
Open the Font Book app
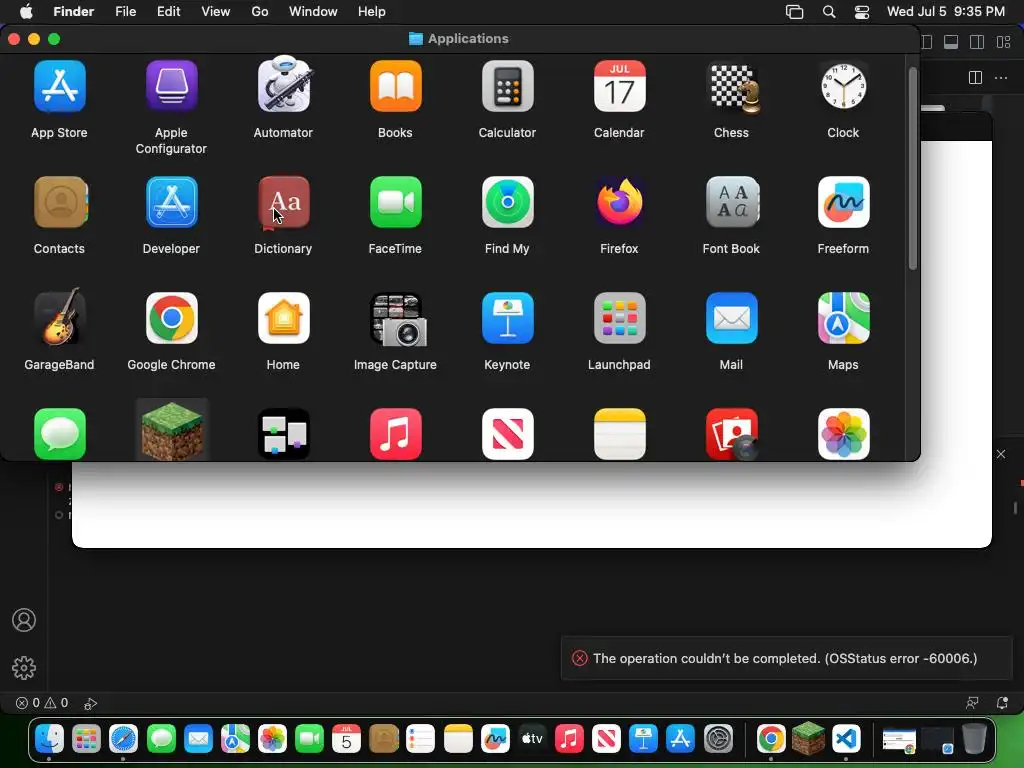coord(731,202)
